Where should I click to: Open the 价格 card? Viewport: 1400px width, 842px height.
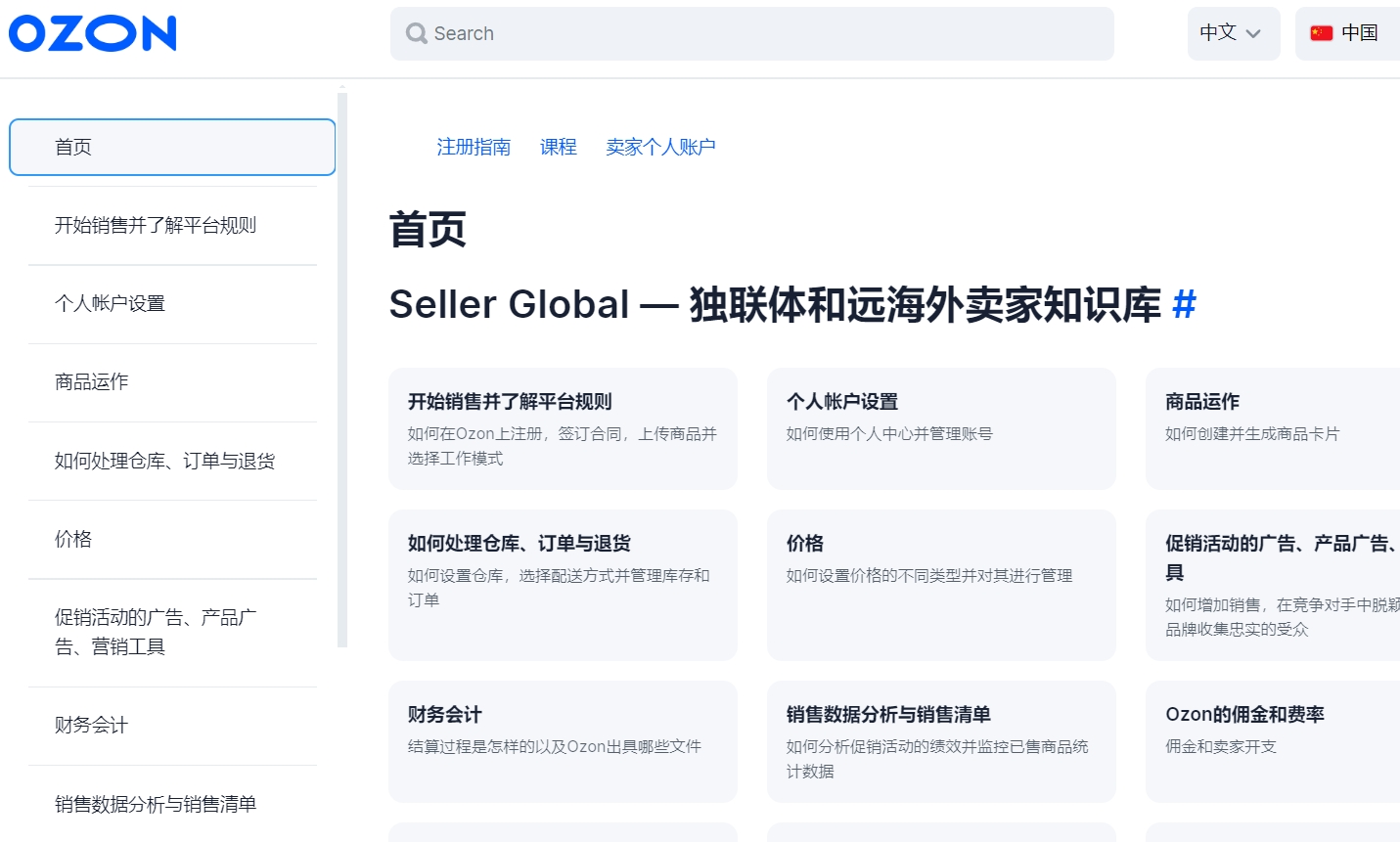(x=941, y=585)
